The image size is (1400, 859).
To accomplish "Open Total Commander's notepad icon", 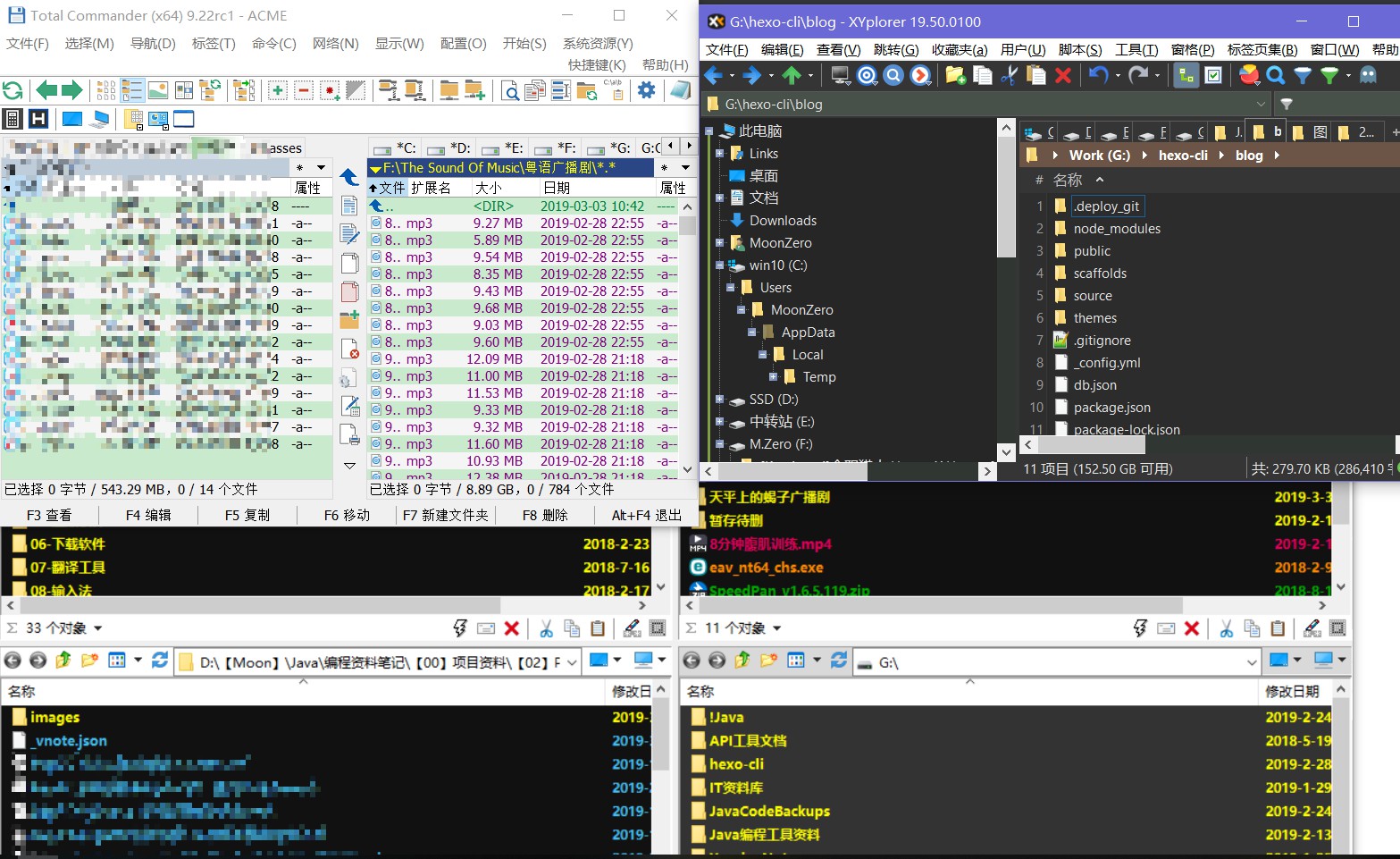I will 680,89.
